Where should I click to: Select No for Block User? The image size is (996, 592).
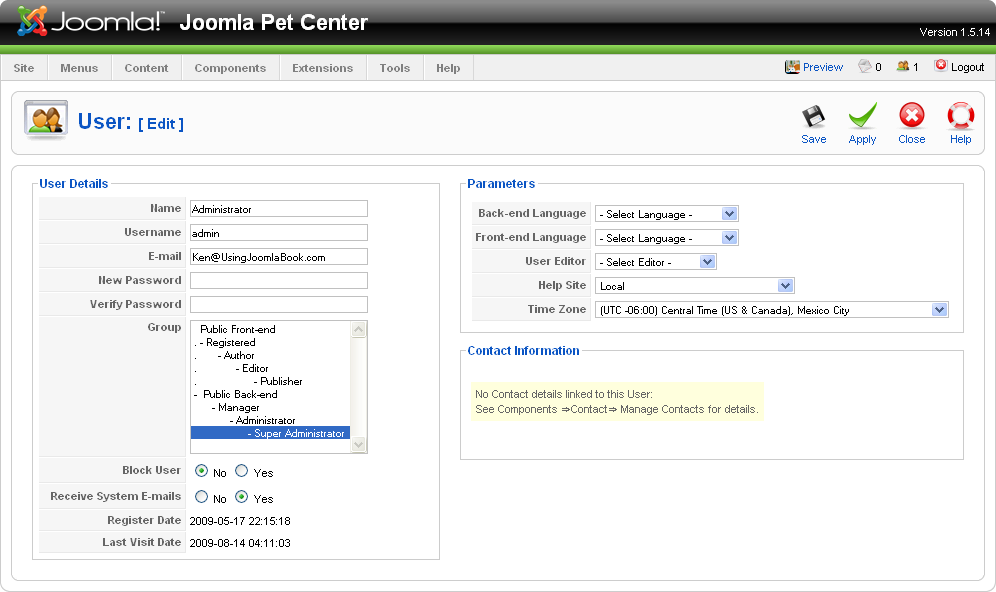[x=201, y=471]
